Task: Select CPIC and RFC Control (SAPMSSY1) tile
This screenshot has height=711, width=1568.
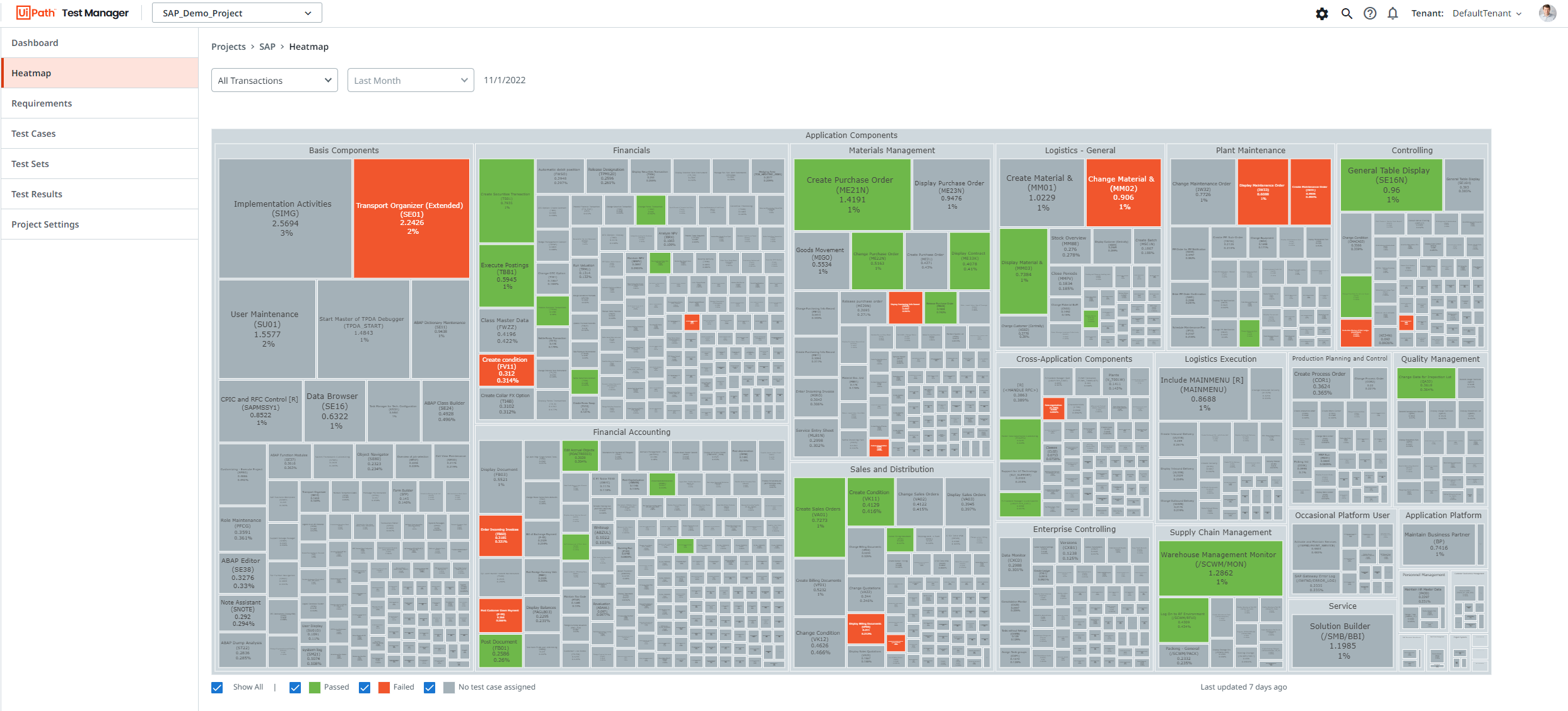Action: (260, 411)
